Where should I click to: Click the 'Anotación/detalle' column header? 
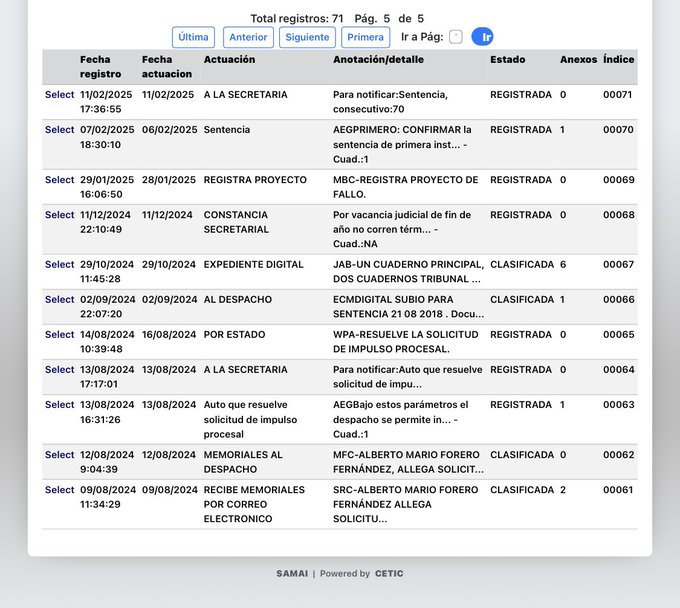378,59
